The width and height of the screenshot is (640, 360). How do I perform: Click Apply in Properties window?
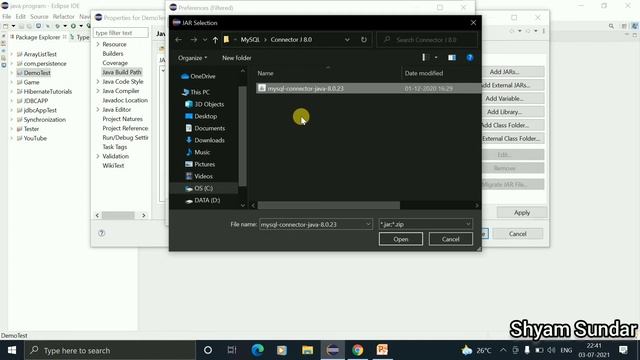(x=522, y=213)
